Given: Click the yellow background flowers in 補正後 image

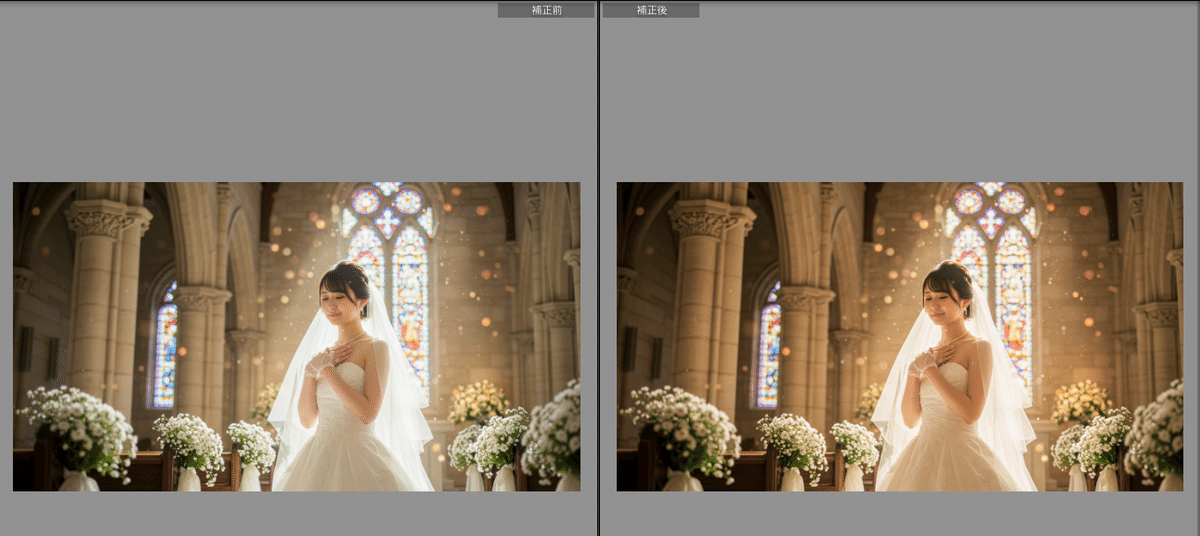Looking at the screenshot, I should (1080, 402).
